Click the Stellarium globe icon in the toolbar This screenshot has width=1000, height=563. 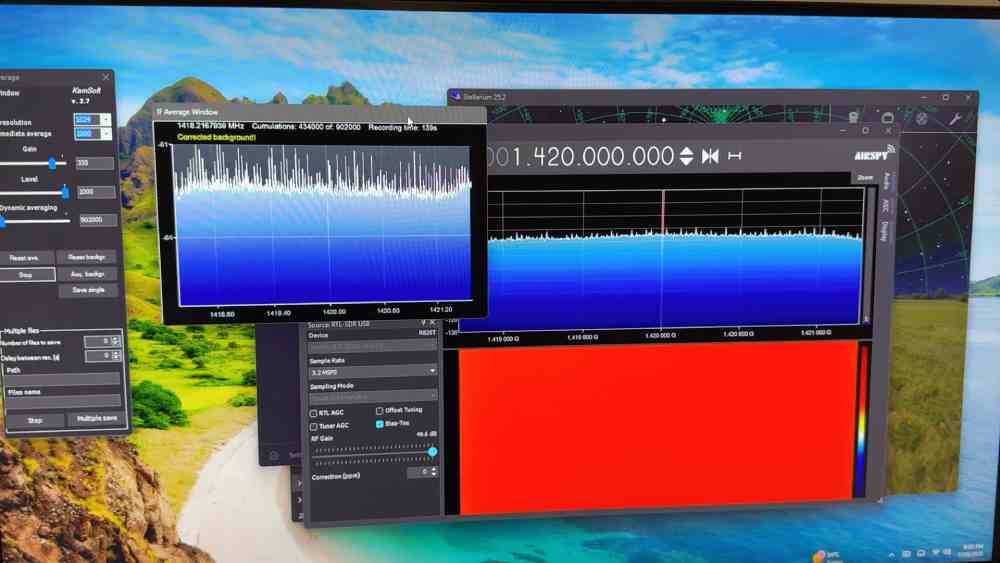[x=921, y=118]
